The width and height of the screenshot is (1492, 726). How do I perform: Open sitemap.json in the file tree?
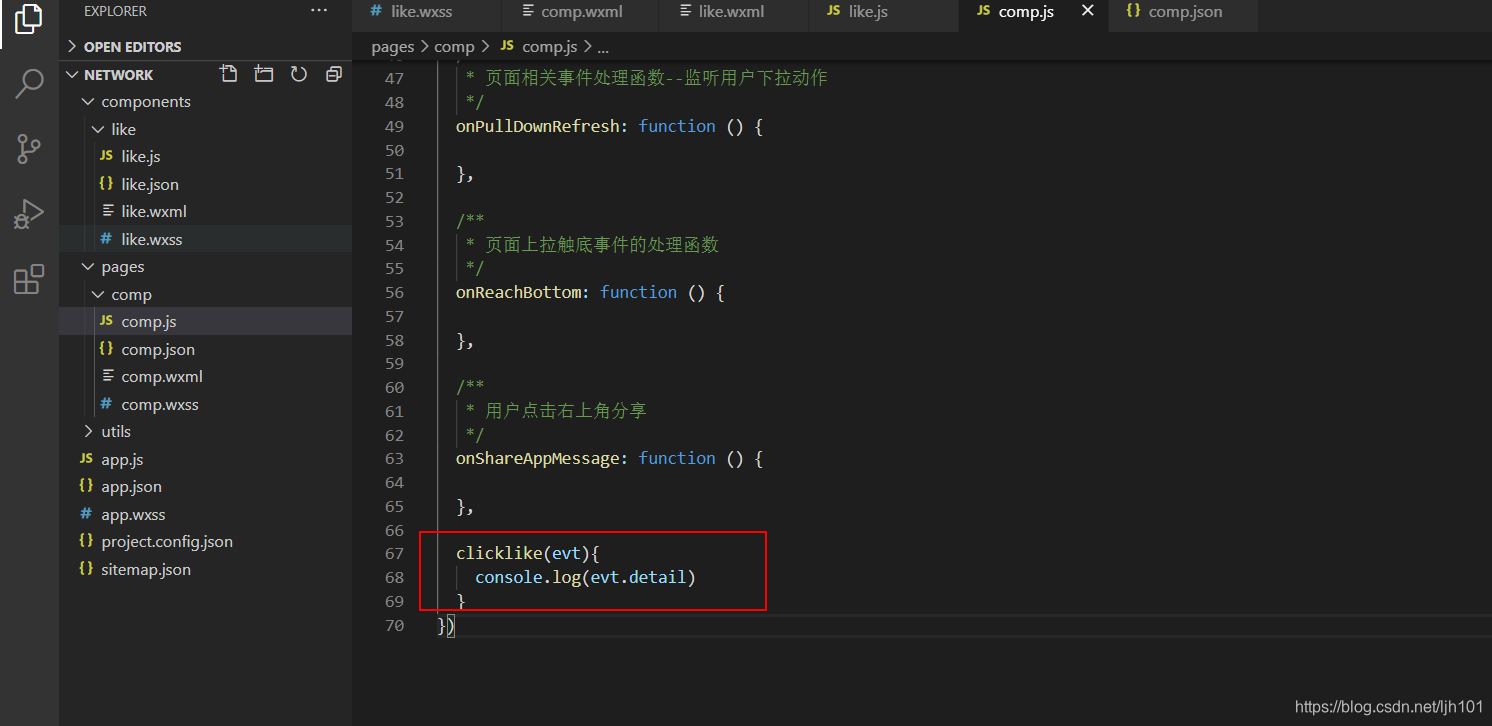(x=205, y=569)
